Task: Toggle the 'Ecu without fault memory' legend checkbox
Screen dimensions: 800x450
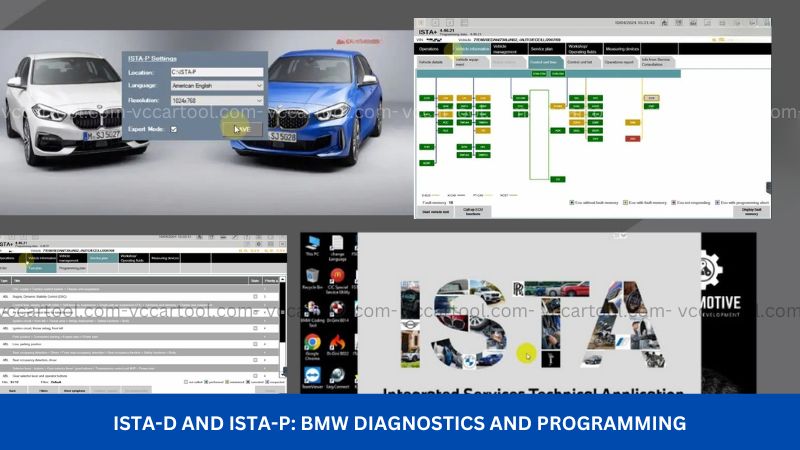Action: coord(571,203)
